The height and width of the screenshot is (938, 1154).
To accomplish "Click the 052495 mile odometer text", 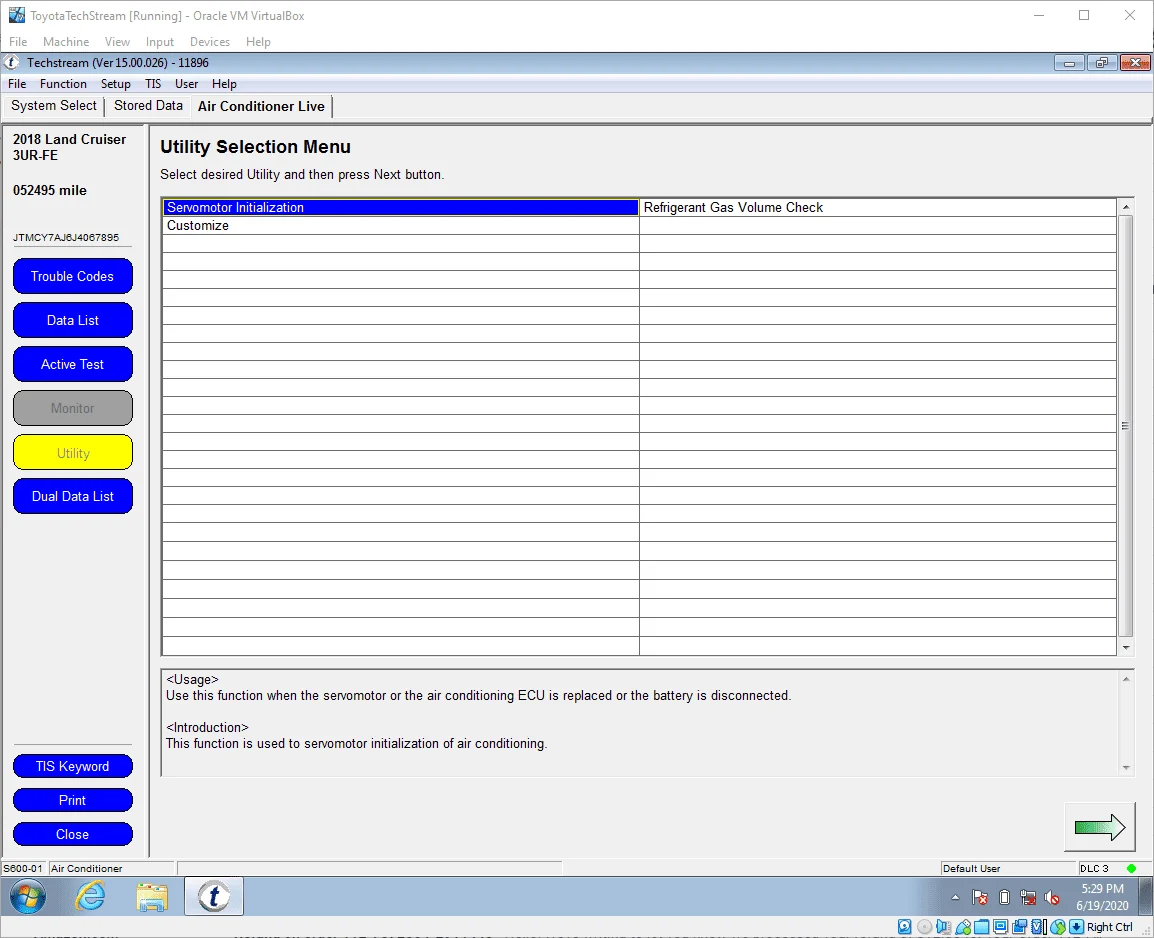I will pos(49,191).
